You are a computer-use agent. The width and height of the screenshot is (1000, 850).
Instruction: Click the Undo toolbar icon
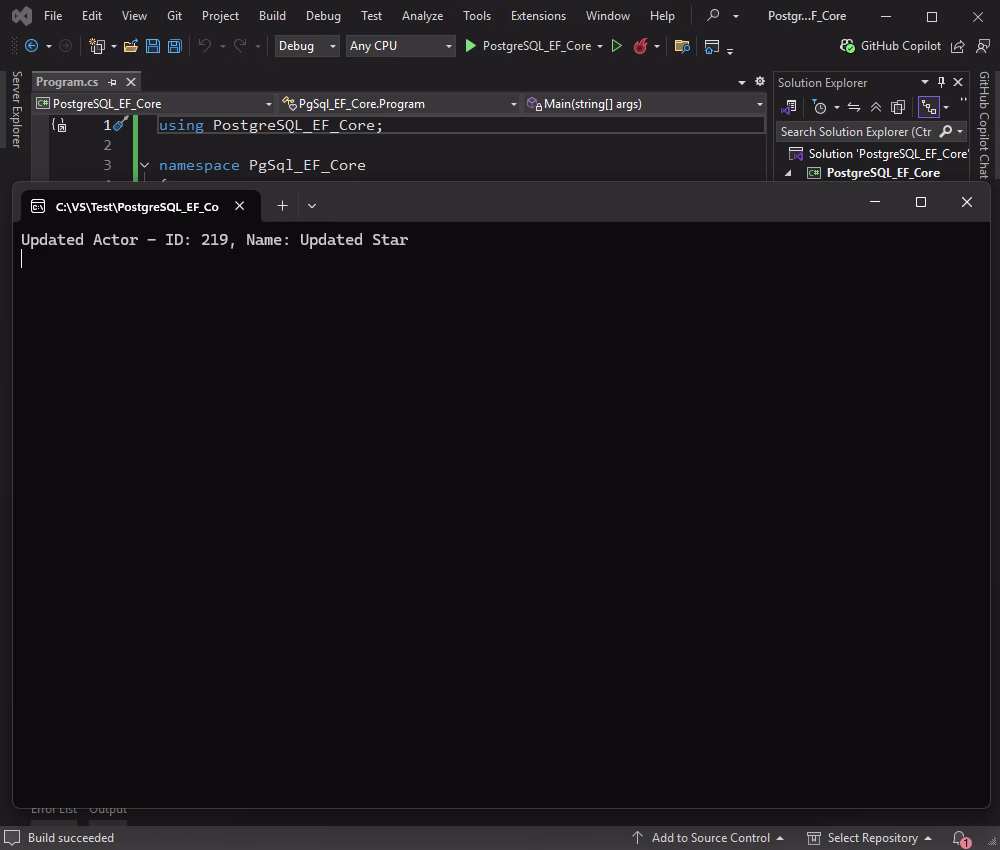tap(204, 46)
